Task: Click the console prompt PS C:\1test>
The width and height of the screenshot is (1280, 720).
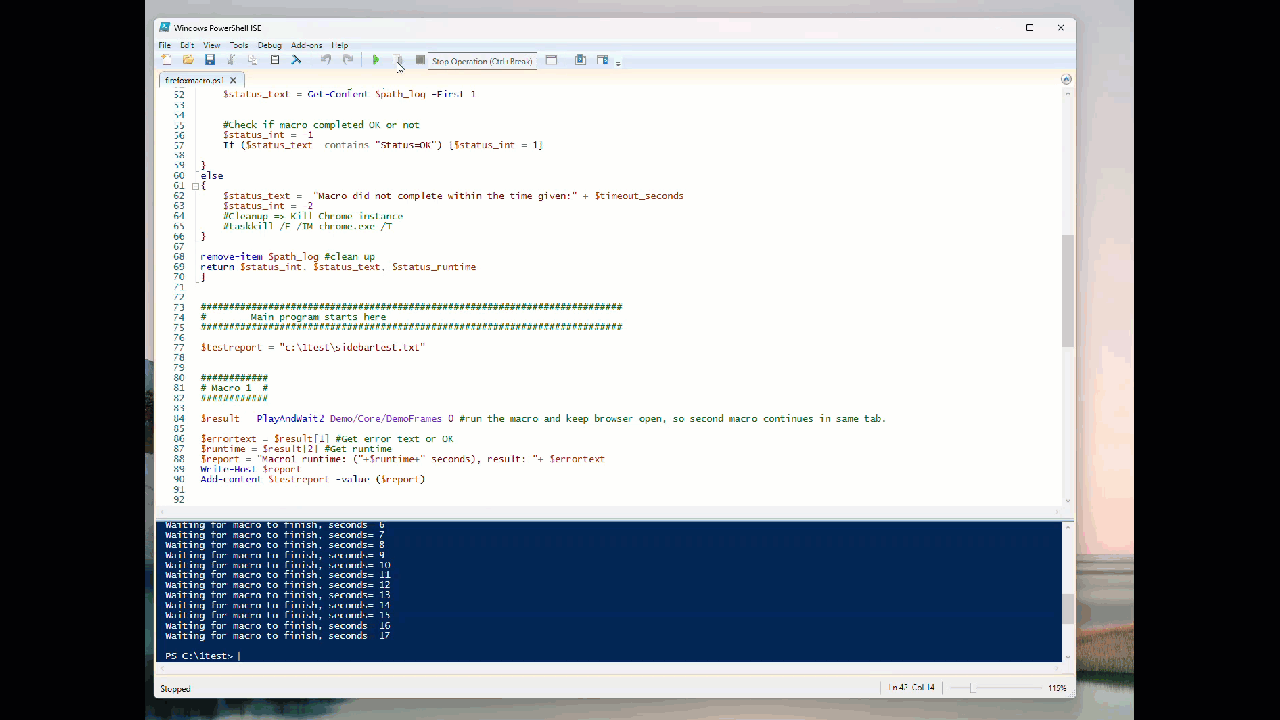Action: pyautogui.click(x=199, y=656)
